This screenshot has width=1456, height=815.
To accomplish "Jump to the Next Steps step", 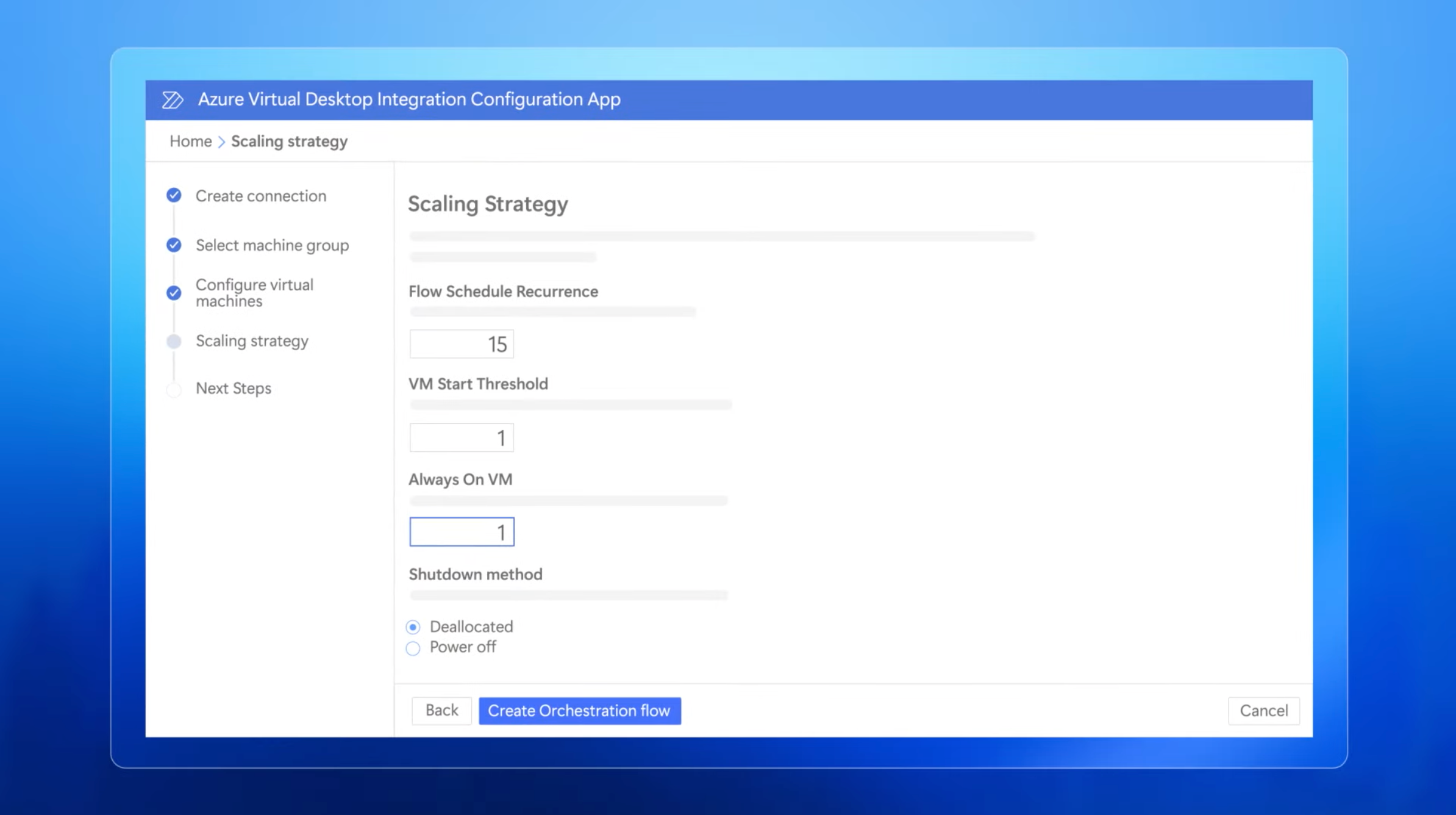I will (x=234, y=389).
